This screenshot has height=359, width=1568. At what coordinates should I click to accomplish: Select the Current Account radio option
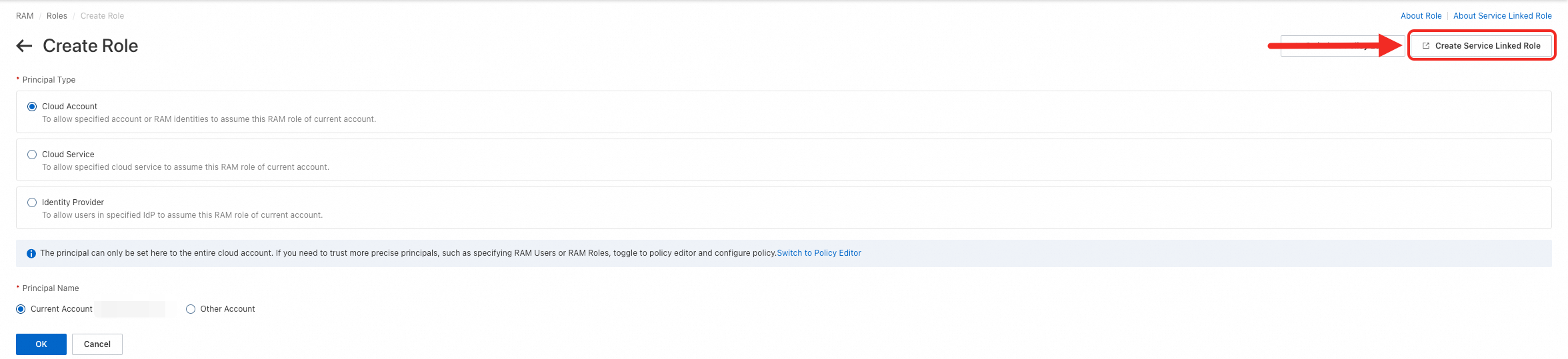tap(21, 309)
